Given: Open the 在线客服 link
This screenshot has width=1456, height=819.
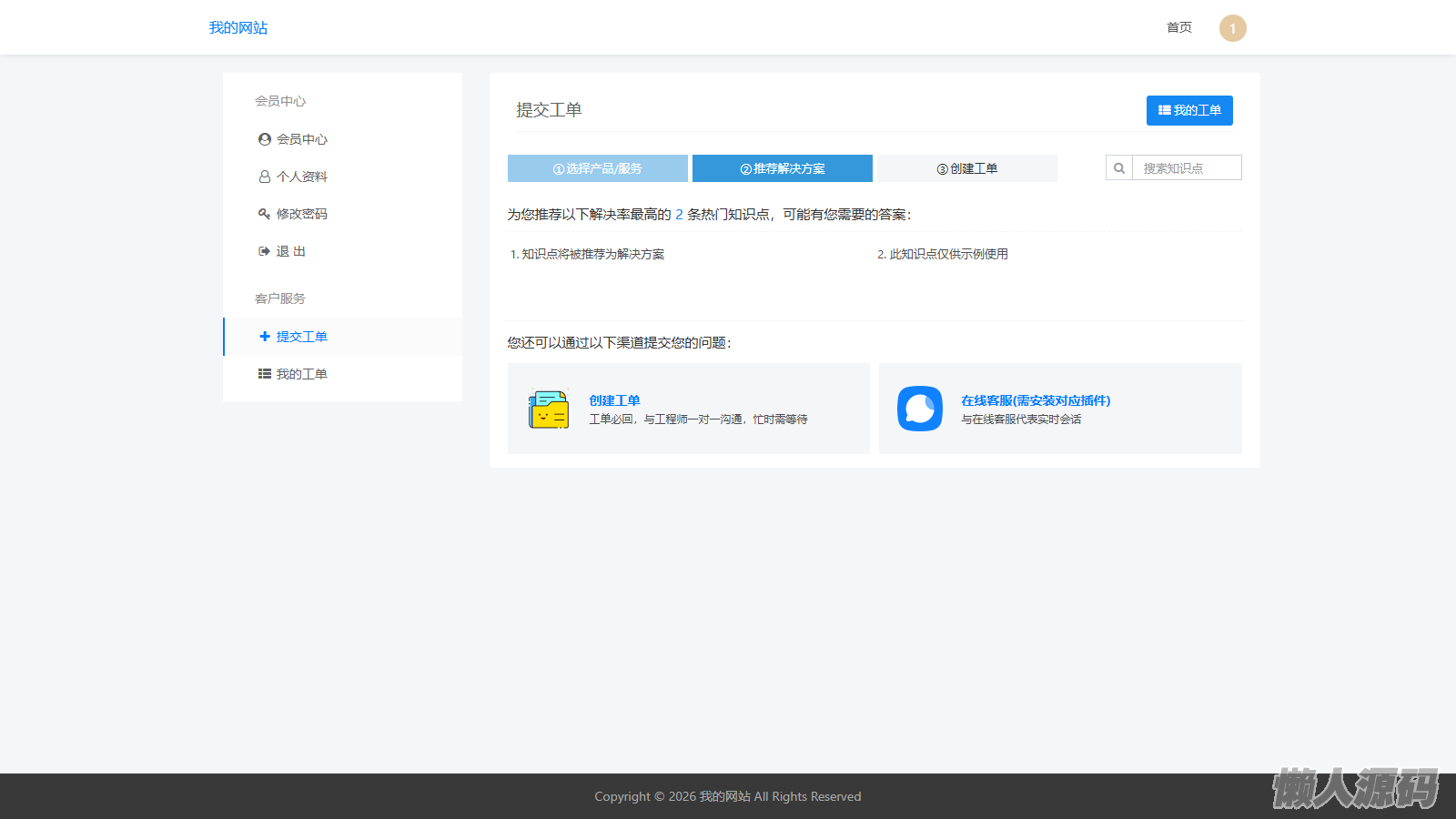Looking at the screenshot, I should tap(1036, 400).
